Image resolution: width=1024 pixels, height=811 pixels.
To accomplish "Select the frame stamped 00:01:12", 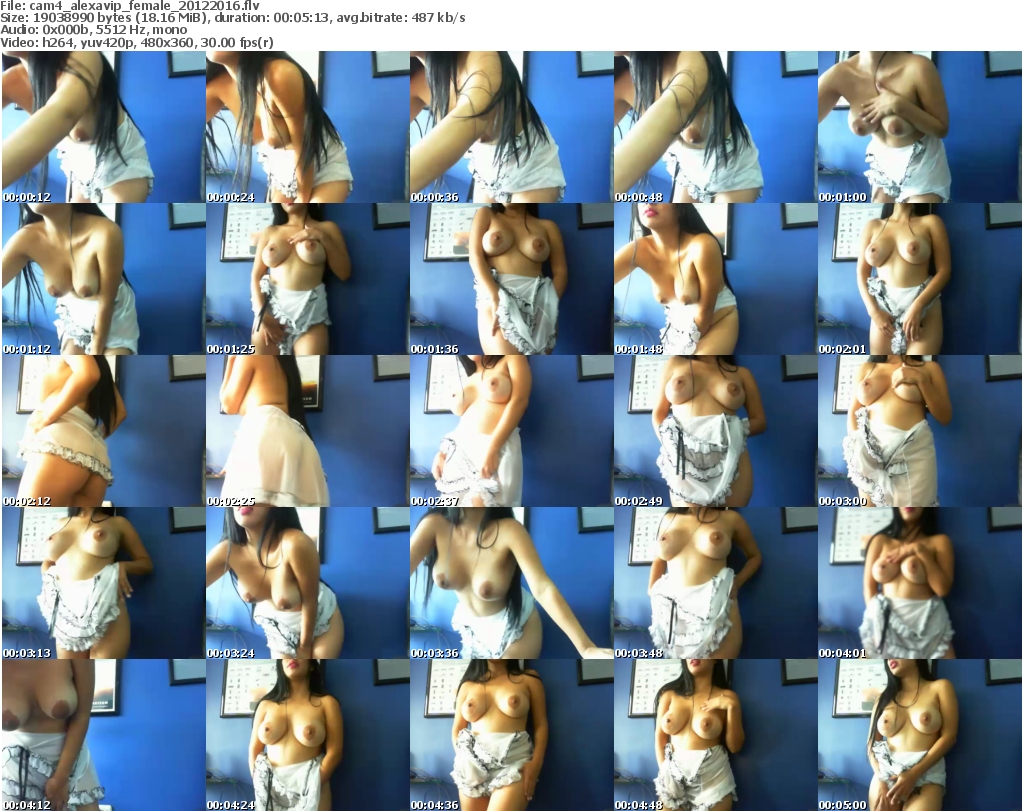I will pyautogui.click(x=104, y=279).
